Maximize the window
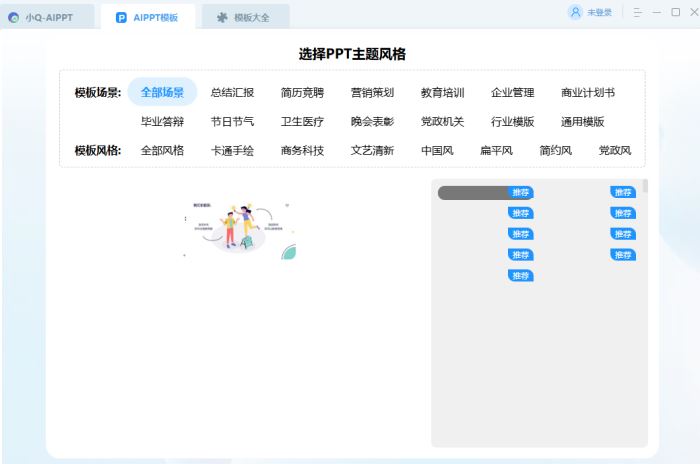Screen dimensions: 700x464 point(676,12)
